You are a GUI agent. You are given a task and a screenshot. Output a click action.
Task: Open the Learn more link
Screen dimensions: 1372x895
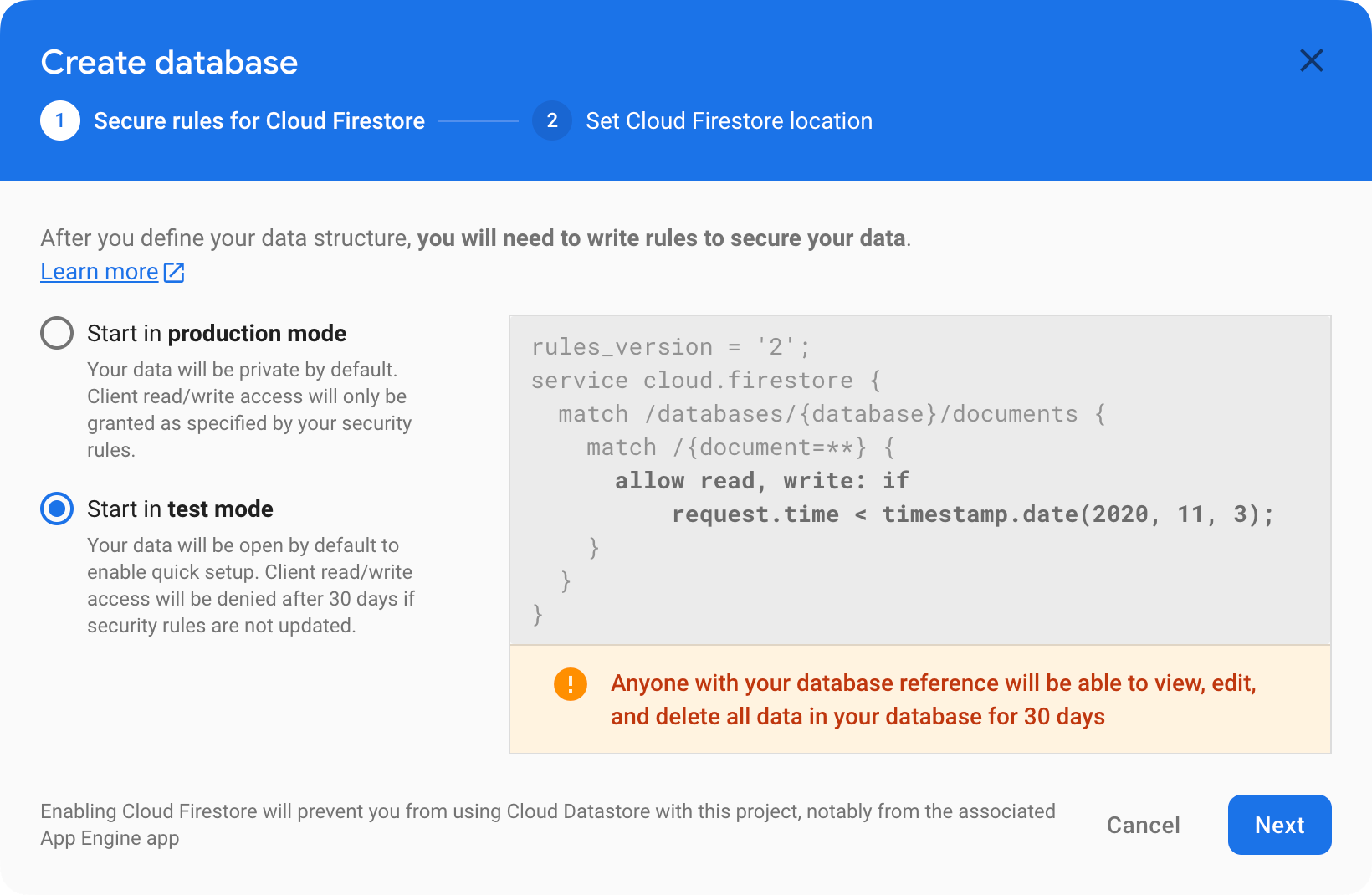point(100,272)
